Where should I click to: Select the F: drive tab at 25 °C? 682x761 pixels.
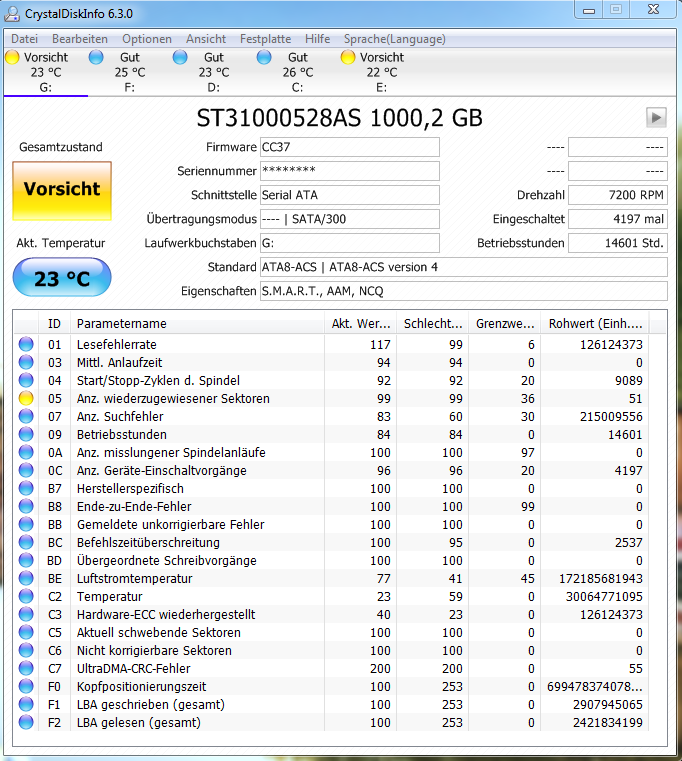pyautogui.click(x=130, y=72)
